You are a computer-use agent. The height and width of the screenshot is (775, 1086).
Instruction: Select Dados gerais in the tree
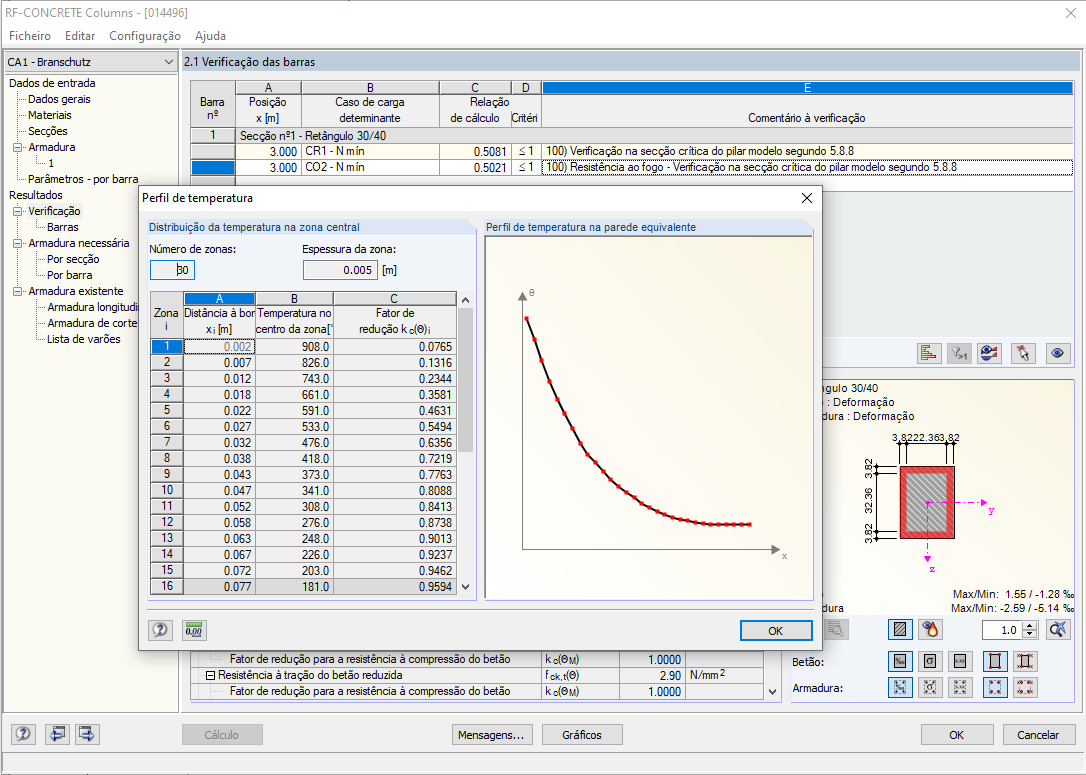click(x=59, y=99)
